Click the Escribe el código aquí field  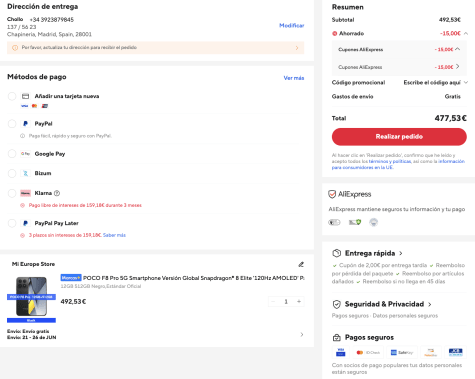tap(432, 82)
